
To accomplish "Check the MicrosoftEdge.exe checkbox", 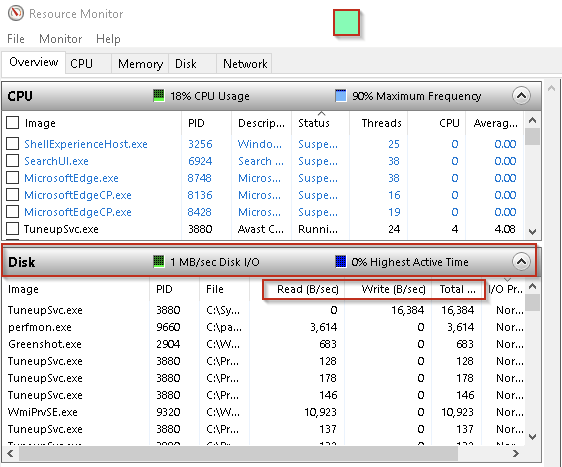I will [13, 178].
